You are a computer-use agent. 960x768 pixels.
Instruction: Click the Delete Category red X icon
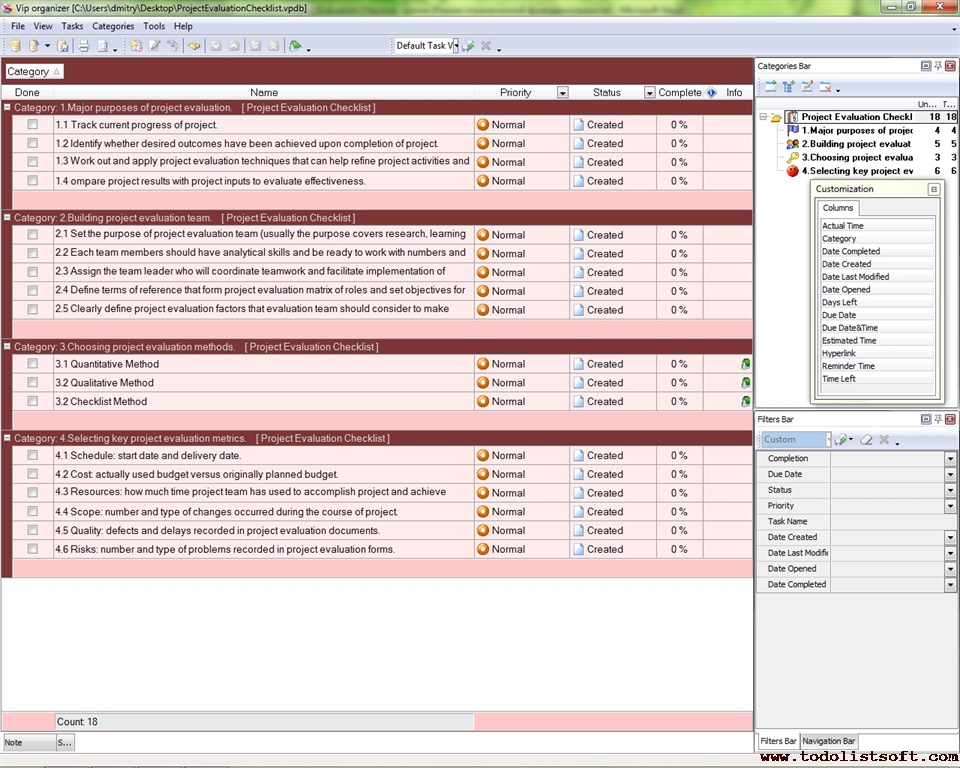click(x=826, y=87)
